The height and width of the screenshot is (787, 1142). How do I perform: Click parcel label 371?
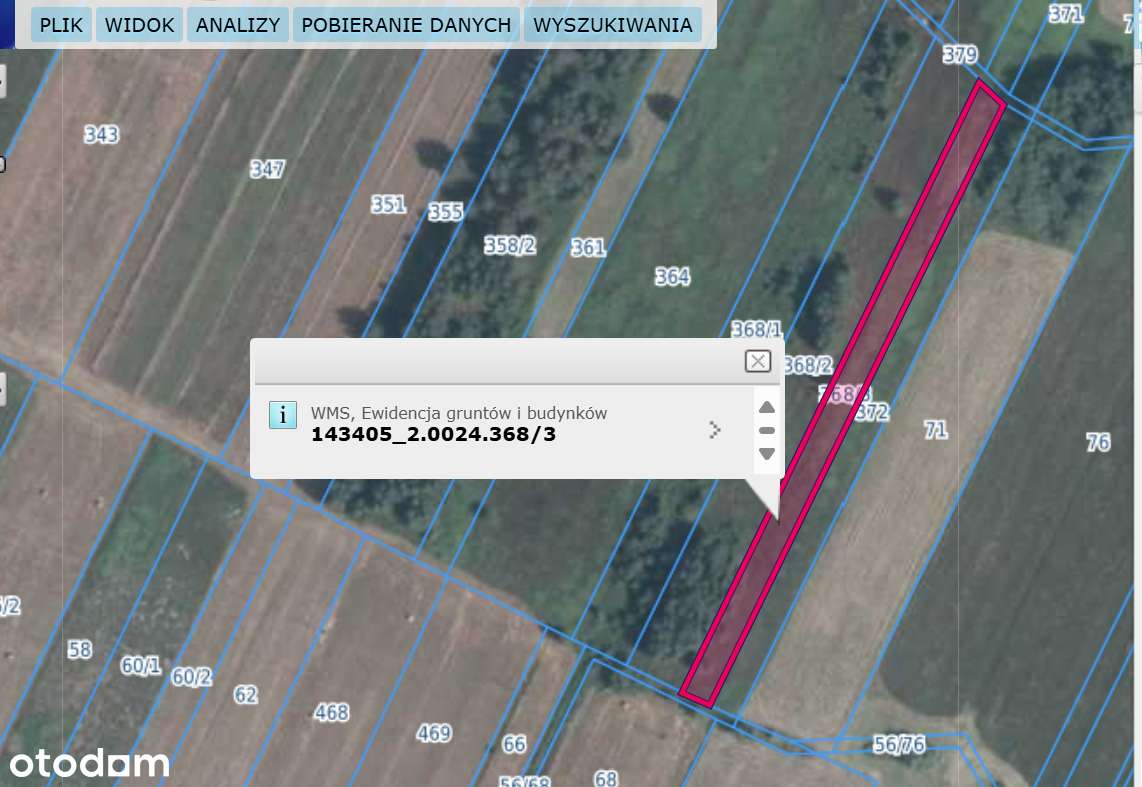tap(1066, 14)
